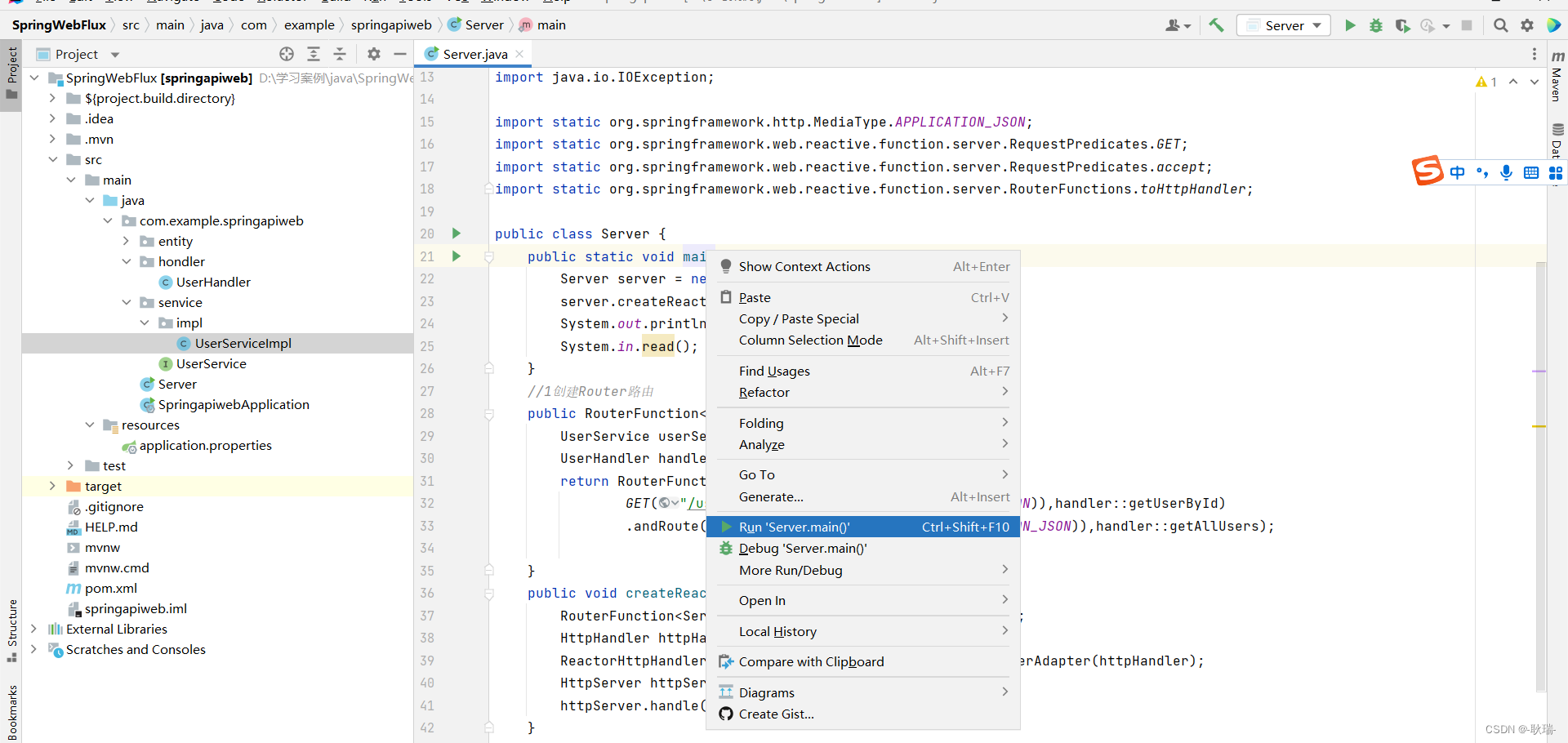The height and width of the screenshot is (743, 1568).
Task: Run with coverage shield icon
Action: (1402, 25)
